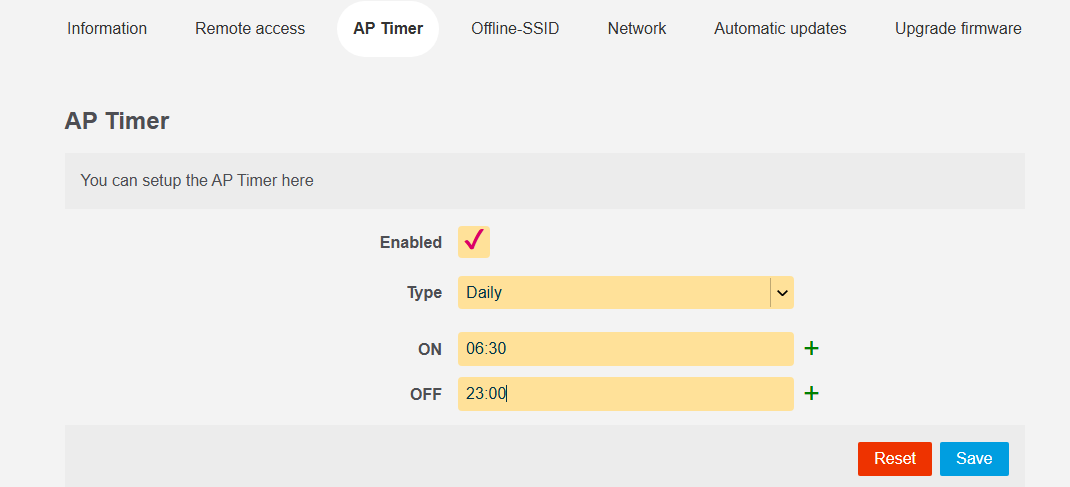
Task: Open the Network tab
Action: click(x=637, y=29)
